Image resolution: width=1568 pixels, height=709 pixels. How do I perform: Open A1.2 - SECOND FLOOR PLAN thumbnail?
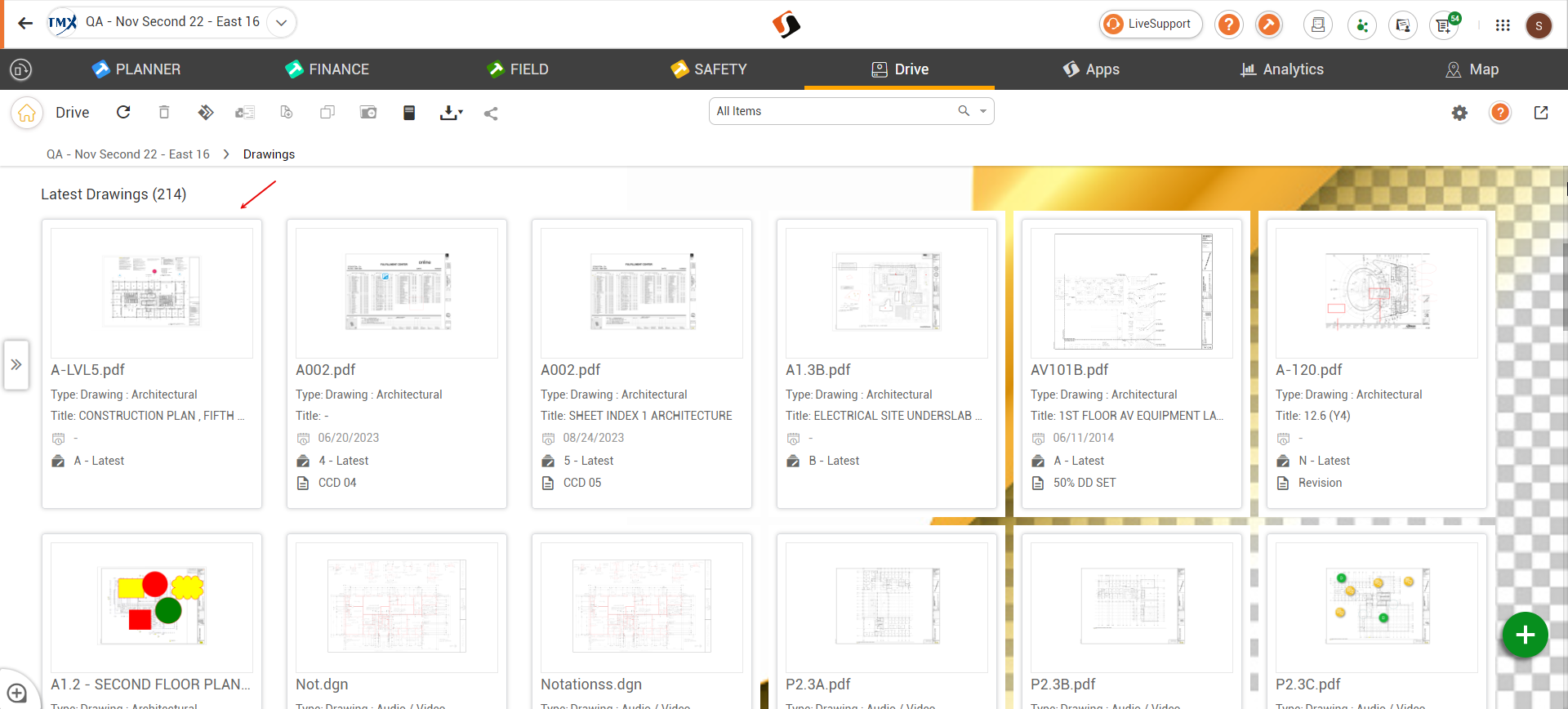pyautogui.click(x=152, y=607)
